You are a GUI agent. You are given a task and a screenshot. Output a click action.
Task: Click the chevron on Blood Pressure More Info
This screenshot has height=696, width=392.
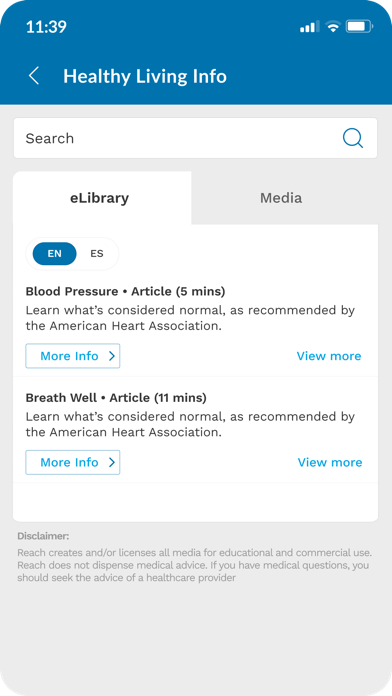111,356
